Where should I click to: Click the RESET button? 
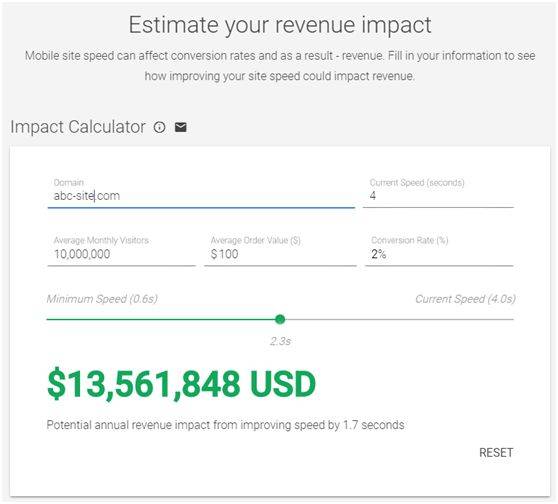[496, 452]
